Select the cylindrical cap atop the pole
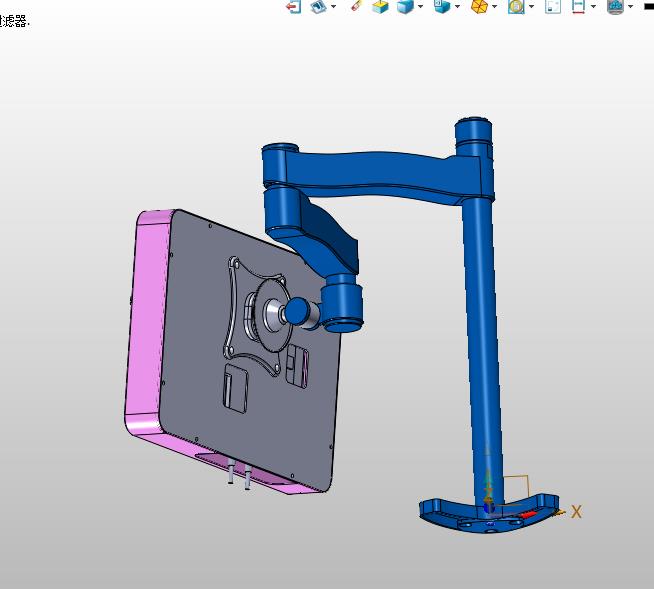 pyautogui.click(x=473, y=129)
